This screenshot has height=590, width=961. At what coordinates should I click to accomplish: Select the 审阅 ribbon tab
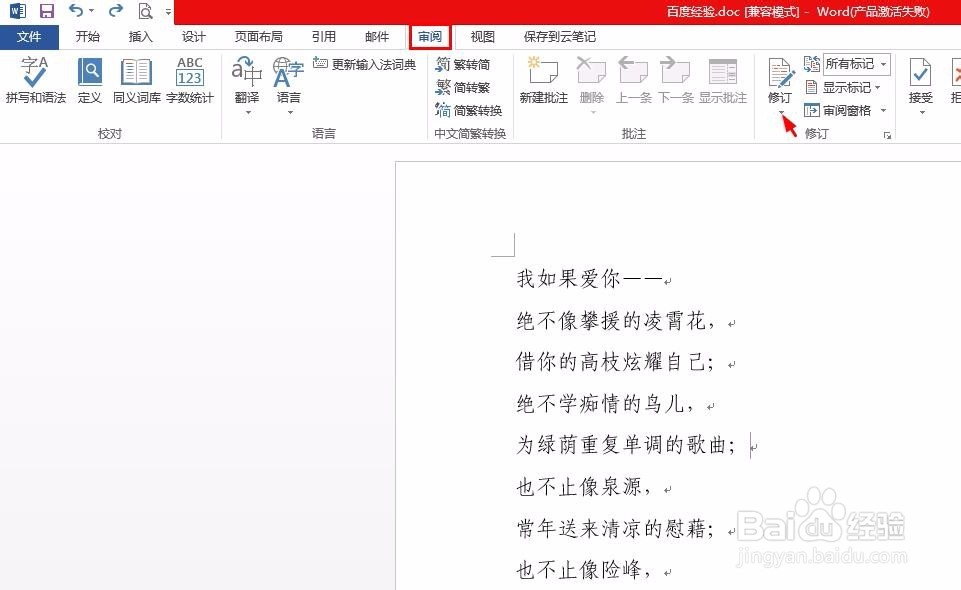[x=430, y=37]
